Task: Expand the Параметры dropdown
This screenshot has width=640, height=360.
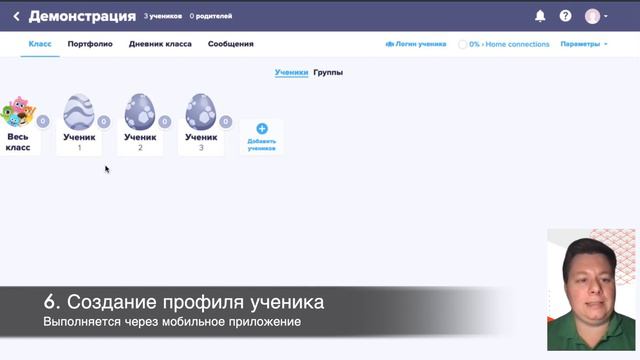Action: [584, 44]
